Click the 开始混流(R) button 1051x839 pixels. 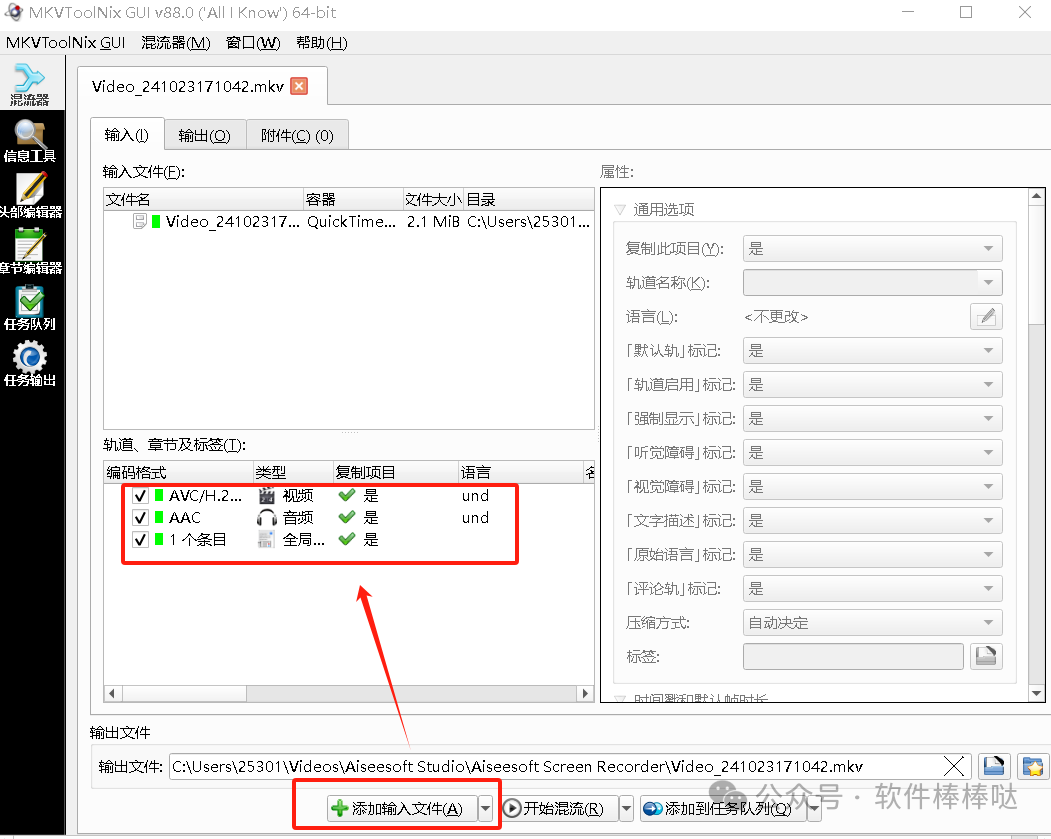click(x=560, y=808)
